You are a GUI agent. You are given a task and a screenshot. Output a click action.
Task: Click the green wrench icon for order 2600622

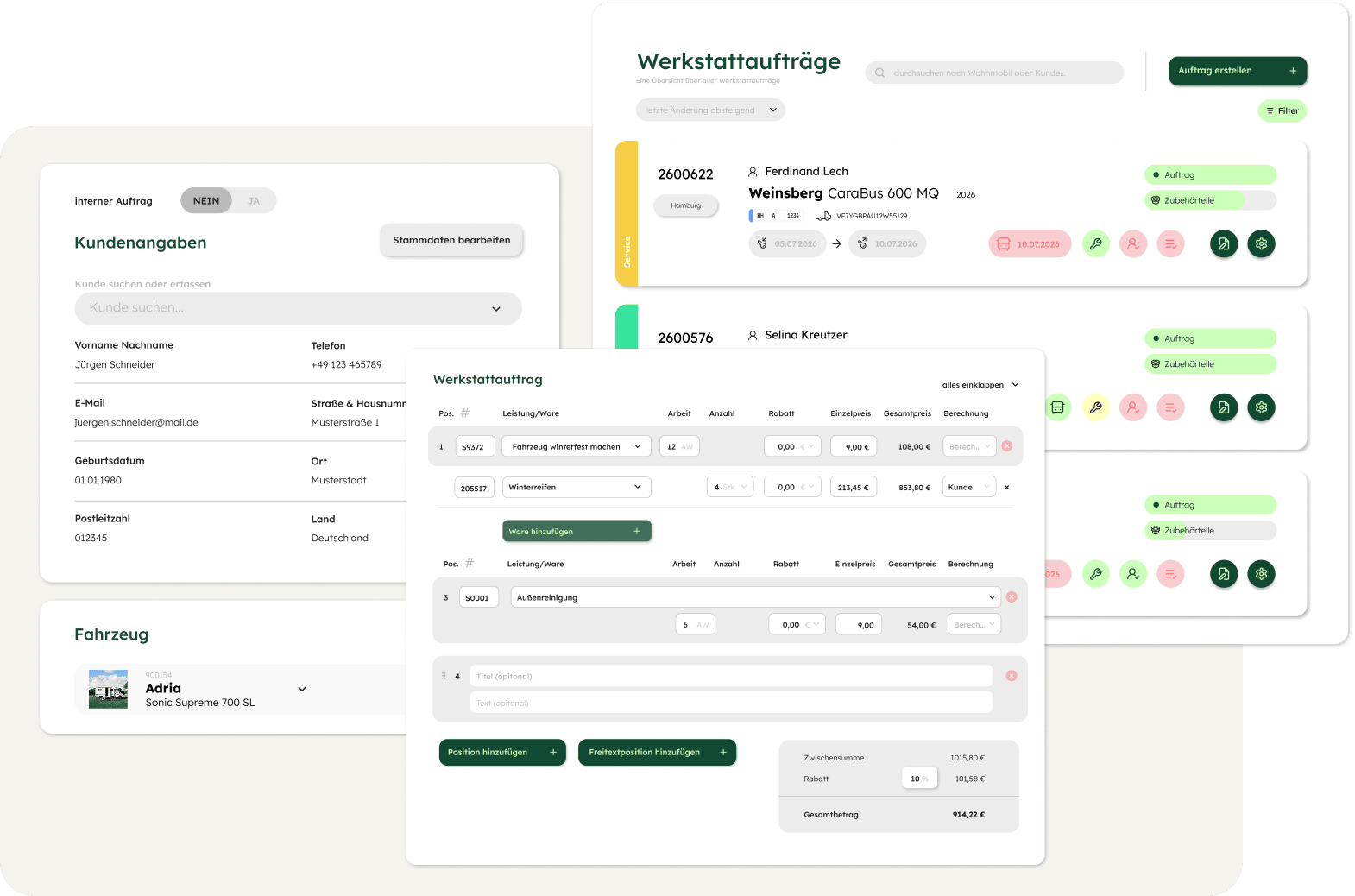point(1095,244)
